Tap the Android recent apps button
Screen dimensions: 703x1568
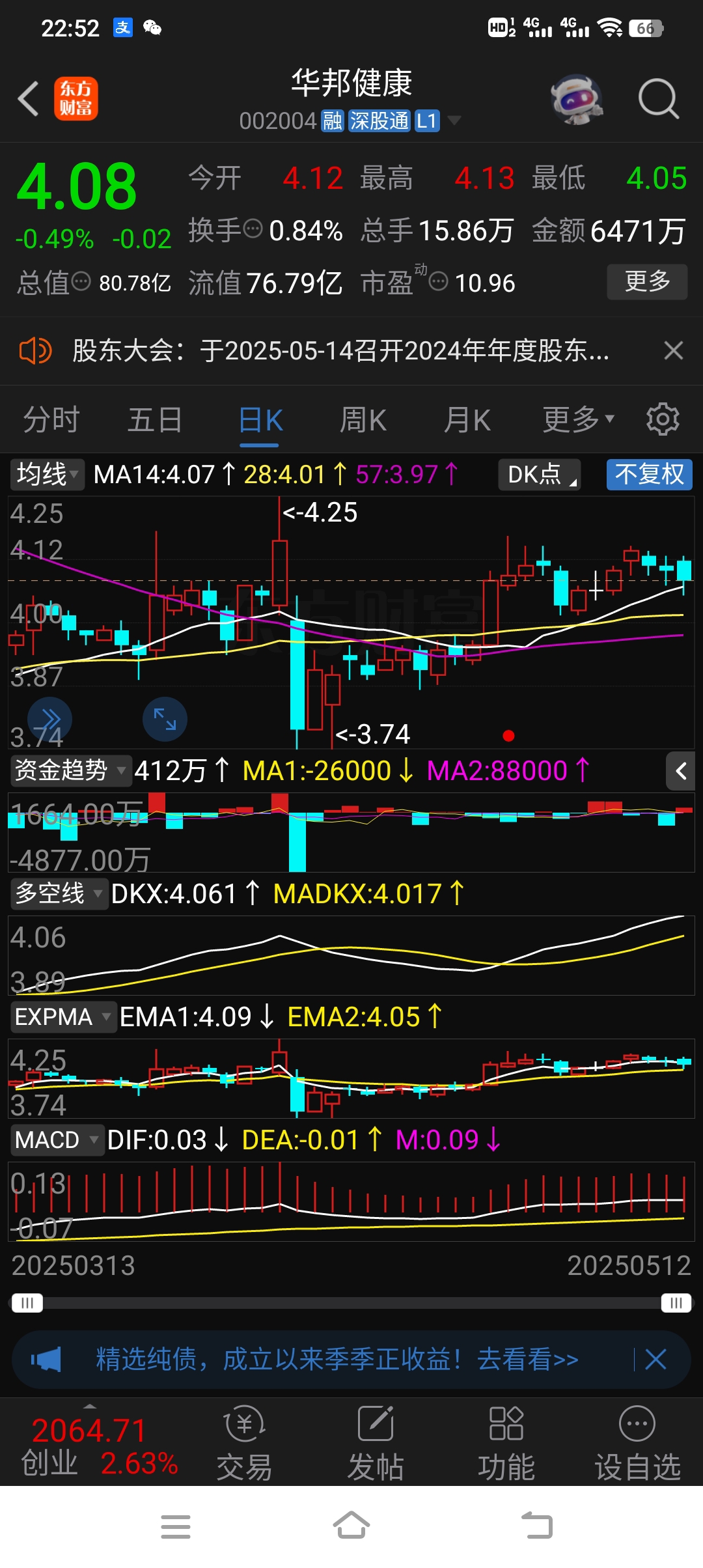coord(176,1527)
